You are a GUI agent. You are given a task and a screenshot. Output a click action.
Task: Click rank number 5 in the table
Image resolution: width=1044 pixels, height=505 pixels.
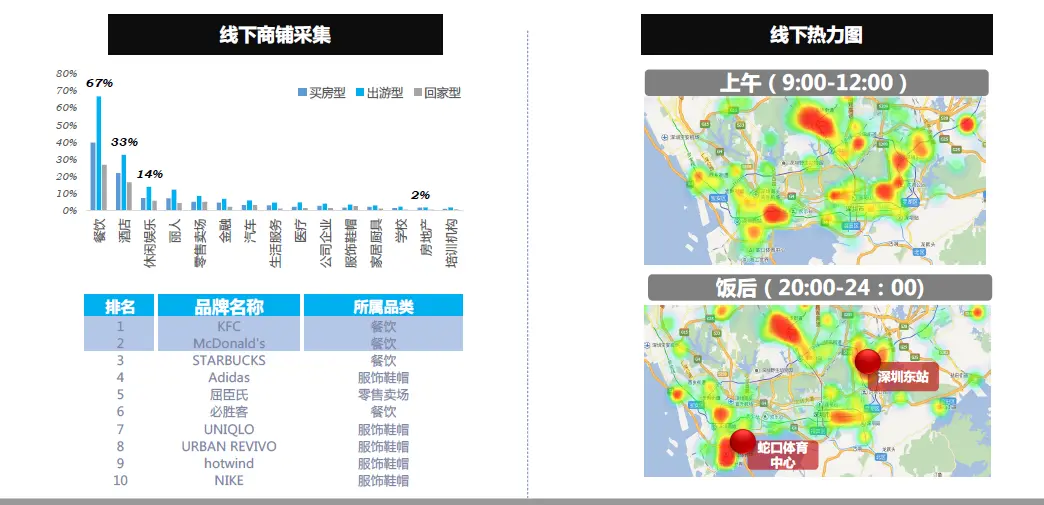[120, 394]
